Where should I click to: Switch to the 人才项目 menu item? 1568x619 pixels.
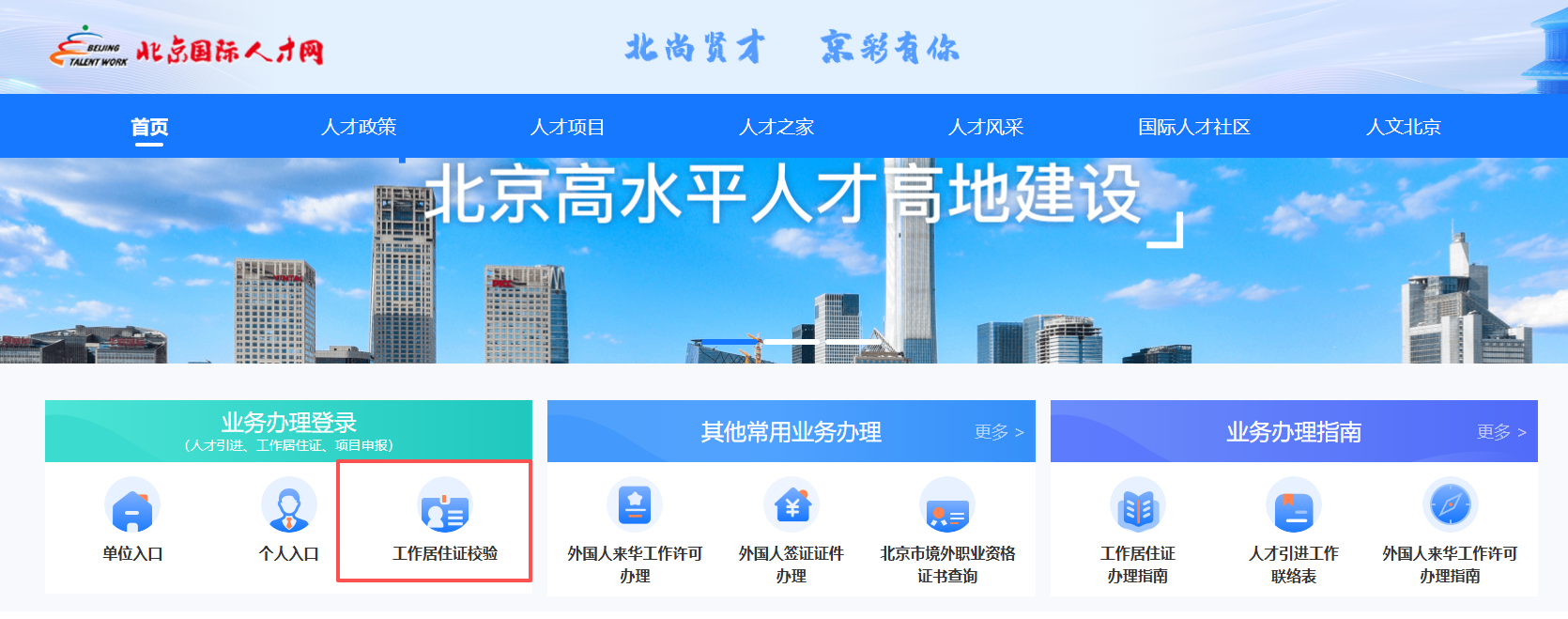[x=567, y=127]
